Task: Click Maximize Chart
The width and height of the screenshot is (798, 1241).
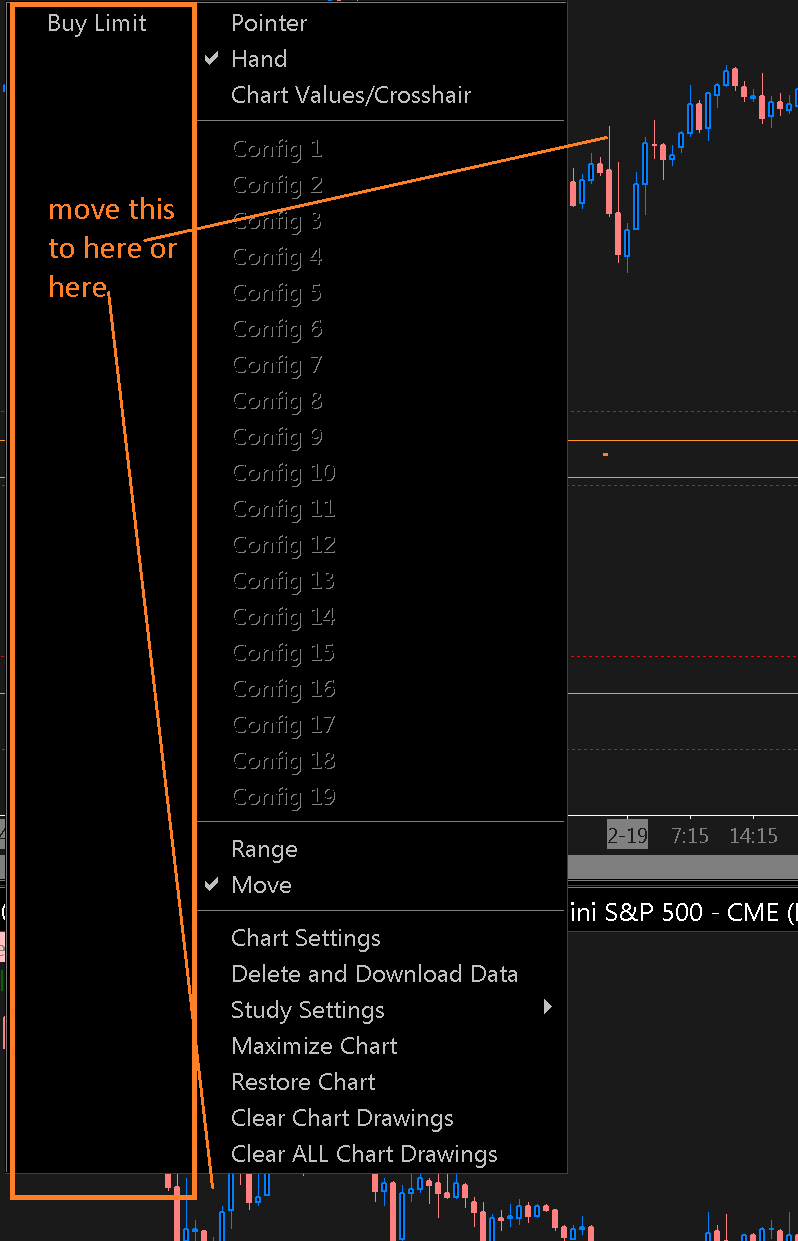Action: coord(314,1046)
